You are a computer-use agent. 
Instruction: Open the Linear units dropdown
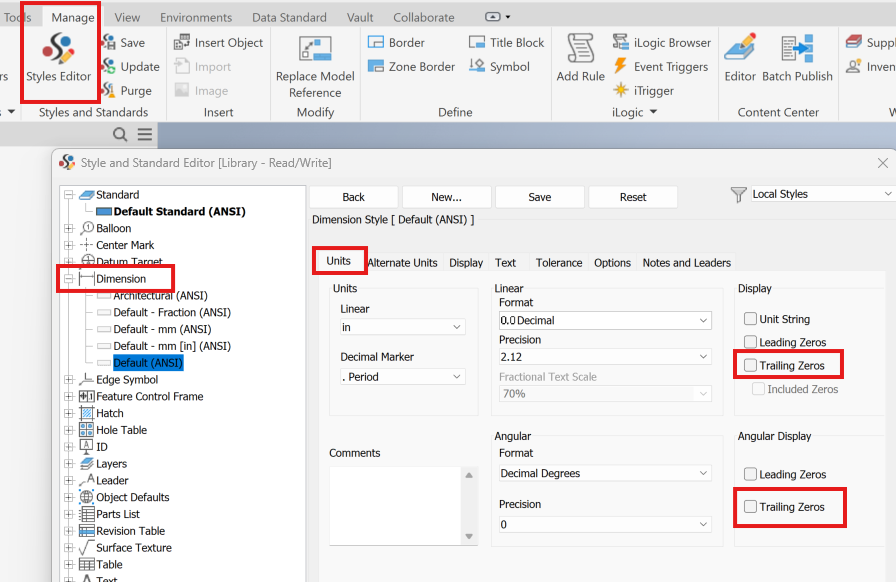click(x=403, y=326)
